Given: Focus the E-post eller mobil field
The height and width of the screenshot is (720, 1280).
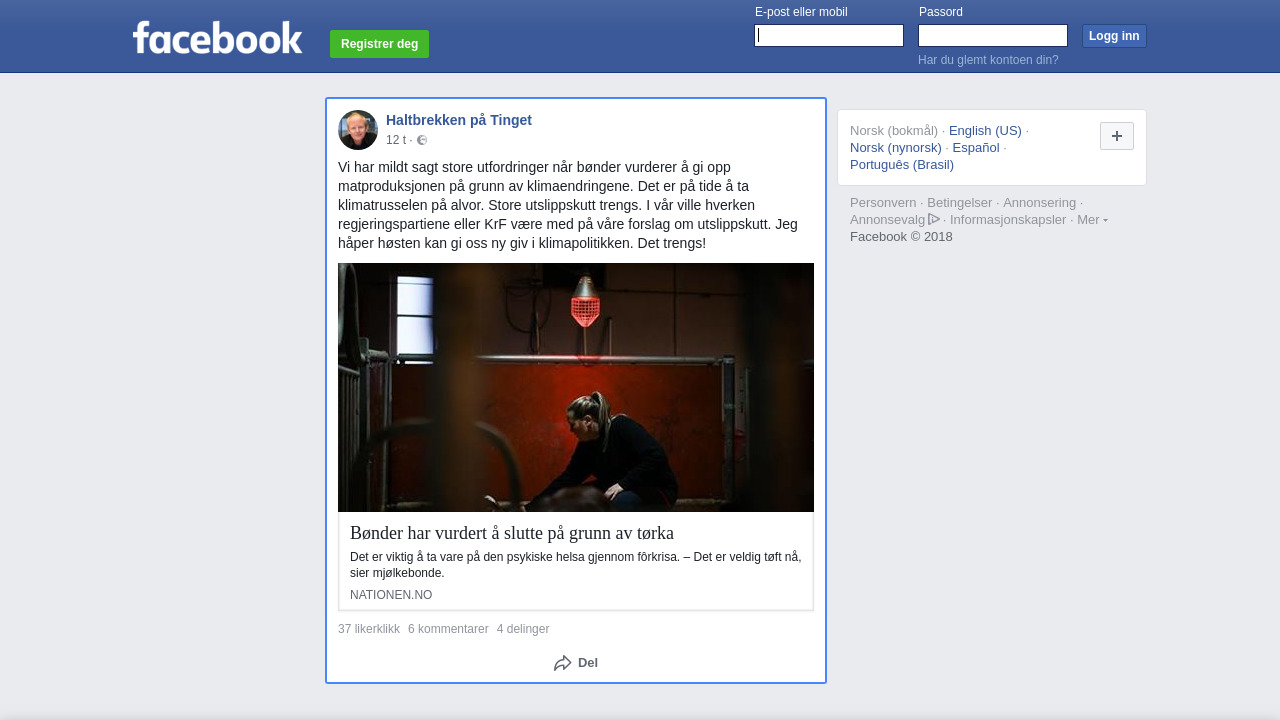Looking at the screenshot, I should (829, 36).
